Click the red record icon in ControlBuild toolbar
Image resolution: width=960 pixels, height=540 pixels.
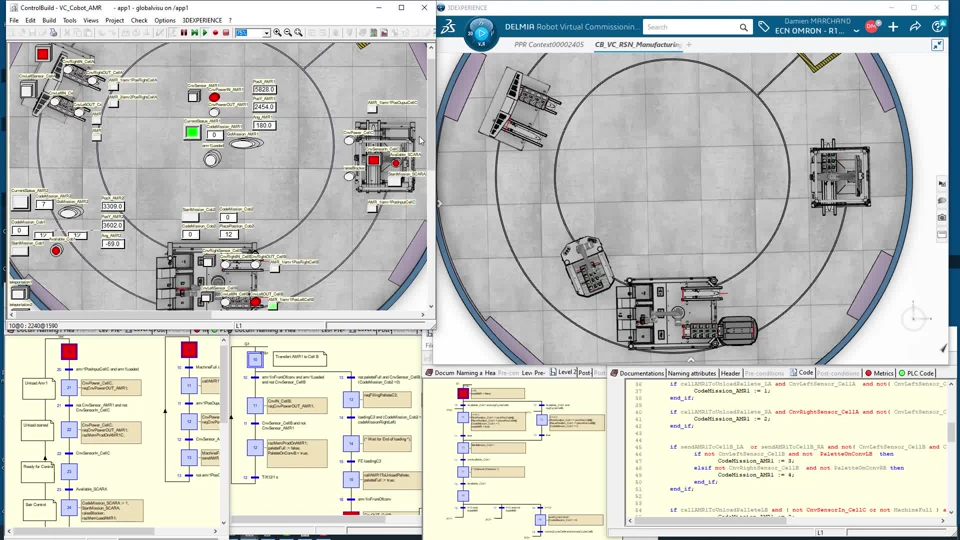click(x=216, y=32)
